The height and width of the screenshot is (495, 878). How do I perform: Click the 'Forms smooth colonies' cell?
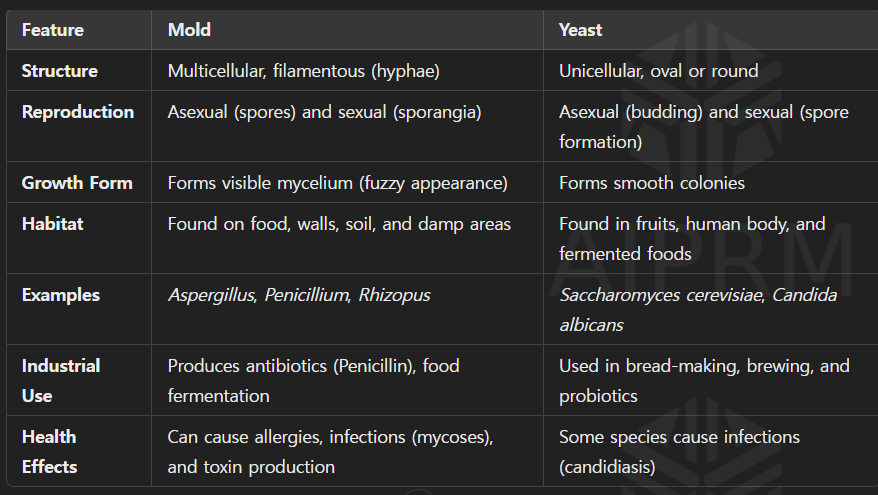(x=651, y=183)
